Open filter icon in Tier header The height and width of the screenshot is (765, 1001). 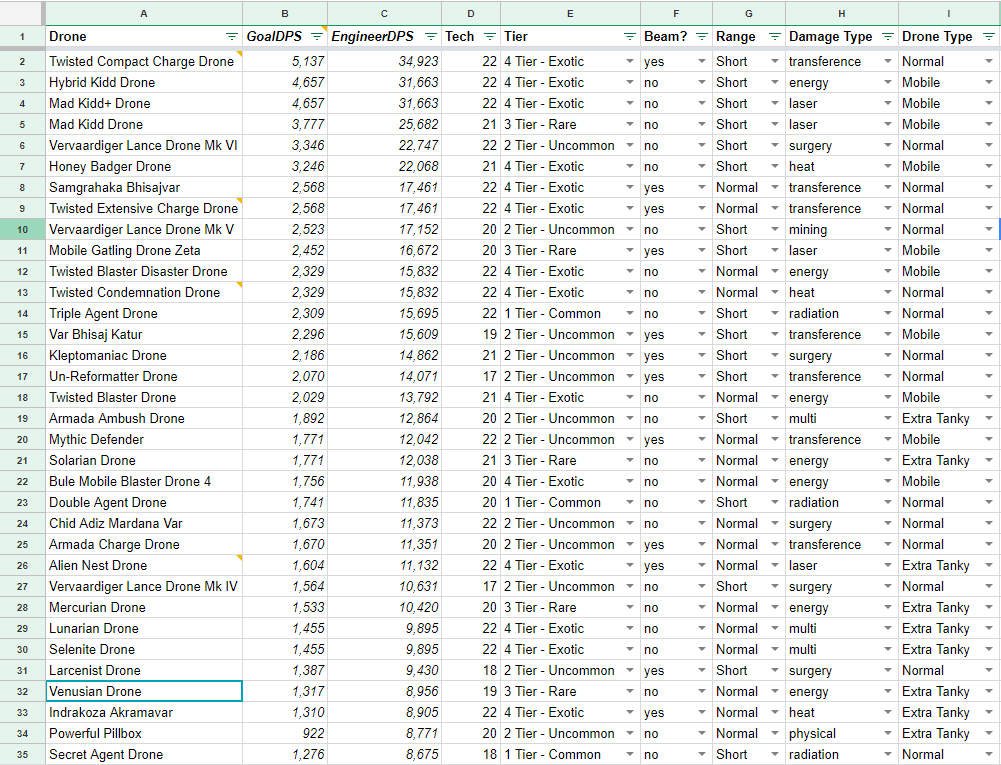tap(629, 37)
